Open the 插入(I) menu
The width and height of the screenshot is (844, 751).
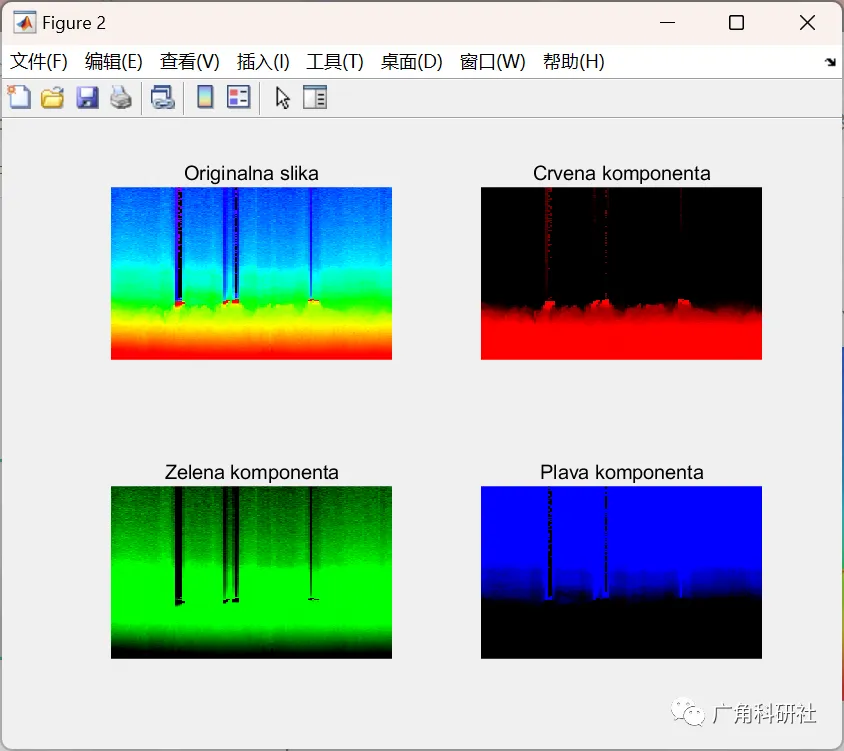click(x=262, y=61)
